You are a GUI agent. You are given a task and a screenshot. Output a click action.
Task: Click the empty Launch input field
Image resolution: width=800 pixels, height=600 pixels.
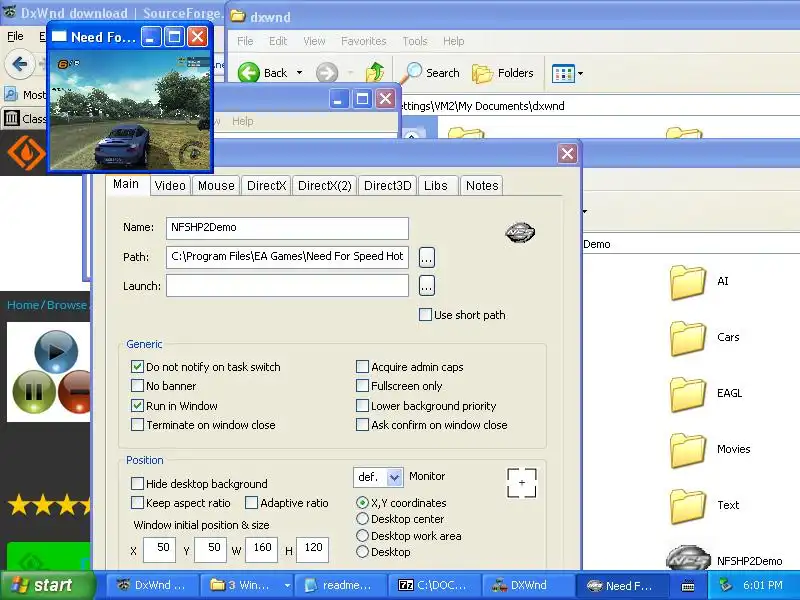tap(287, 286)
